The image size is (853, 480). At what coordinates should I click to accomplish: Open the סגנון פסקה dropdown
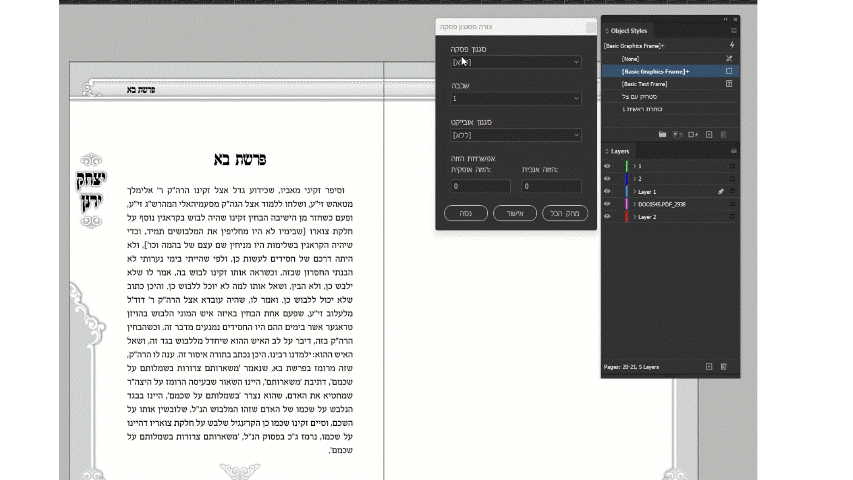point(516,62)
